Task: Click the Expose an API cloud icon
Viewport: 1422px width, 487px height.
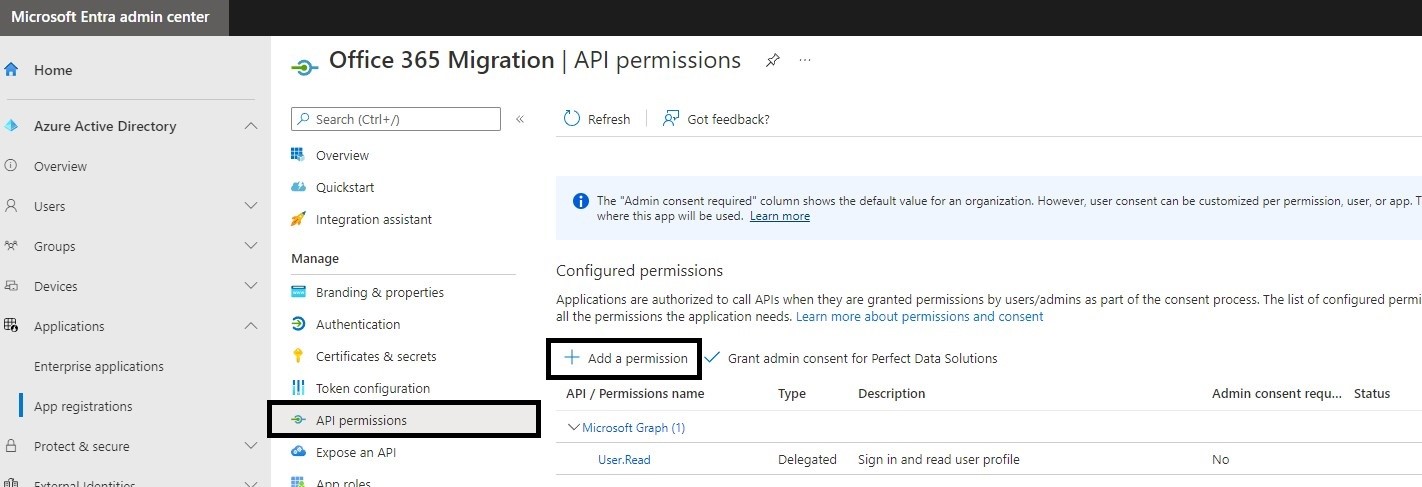Action: tap(297, 452)
